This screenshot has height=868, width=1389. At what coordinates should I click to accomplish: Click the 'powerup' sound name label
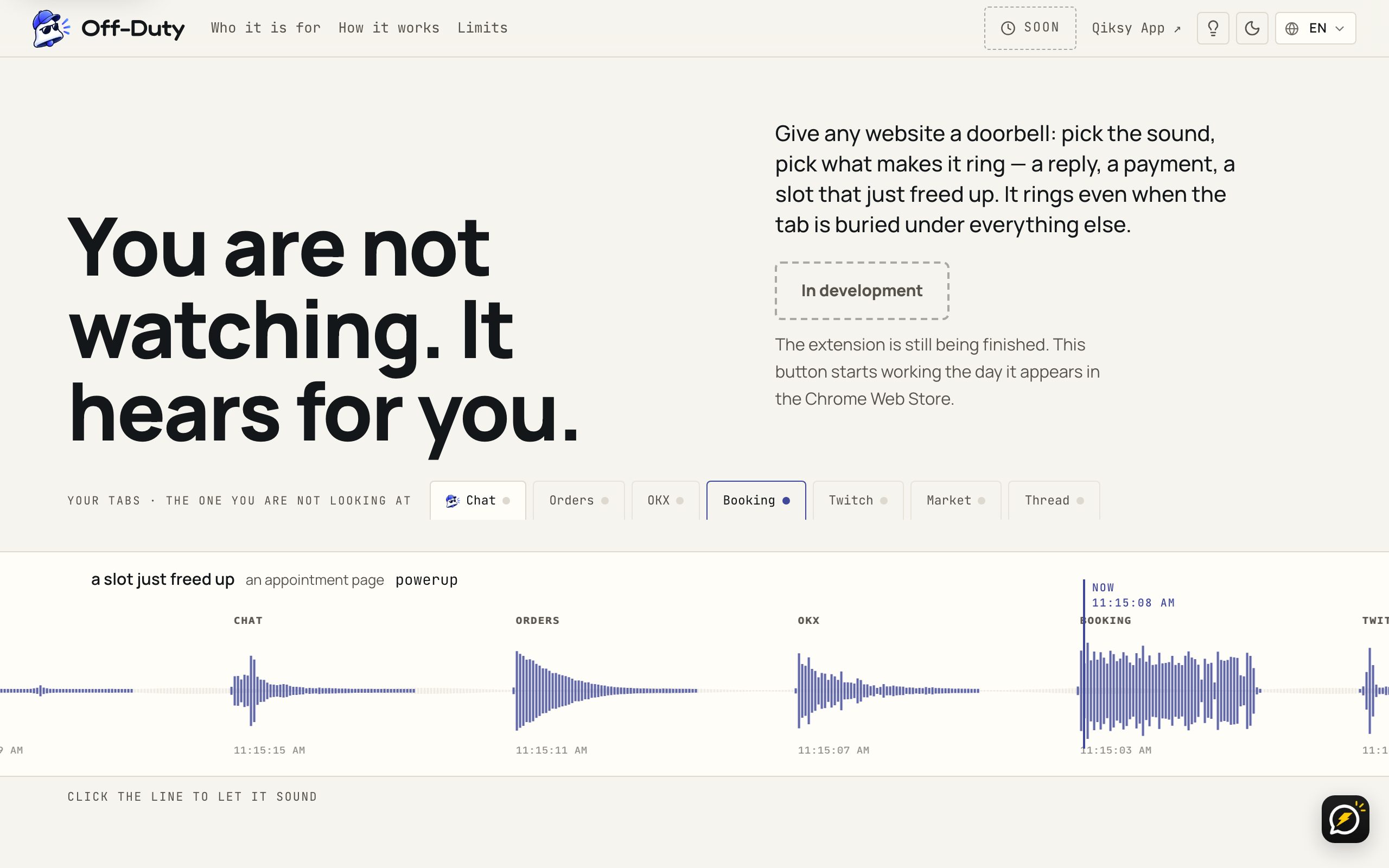(x=426, y=580)
